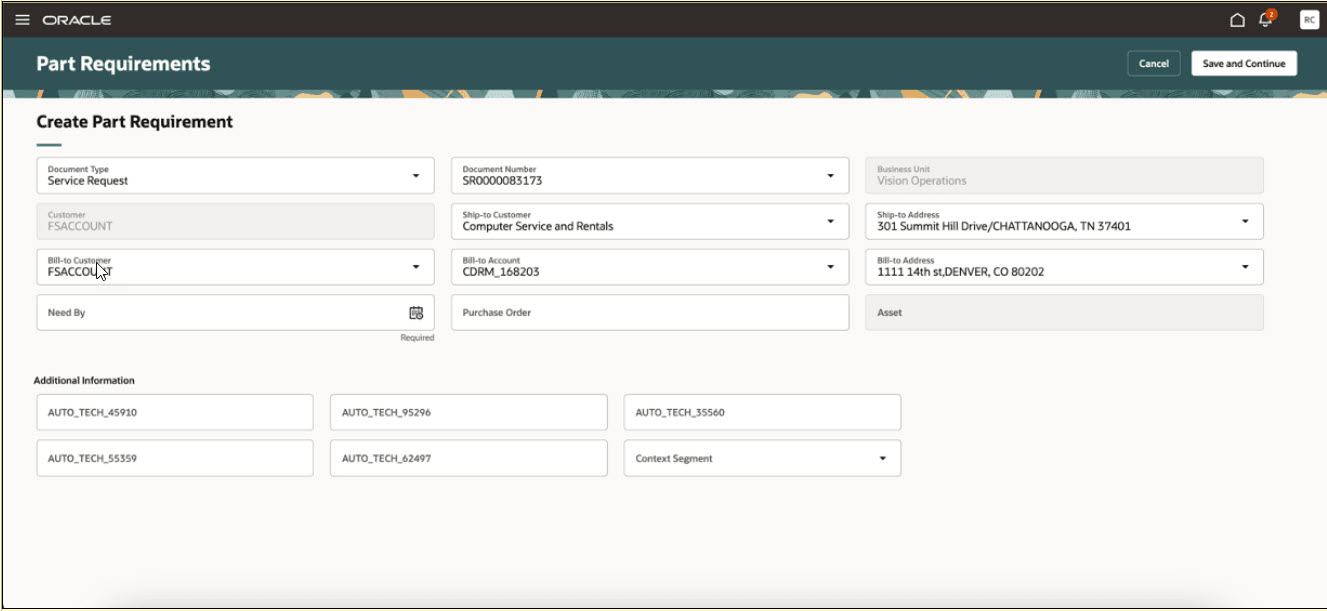1327x611 pixels.
Task: Expand the Ship-to Address dropdown
Action: pos(1246,221)
